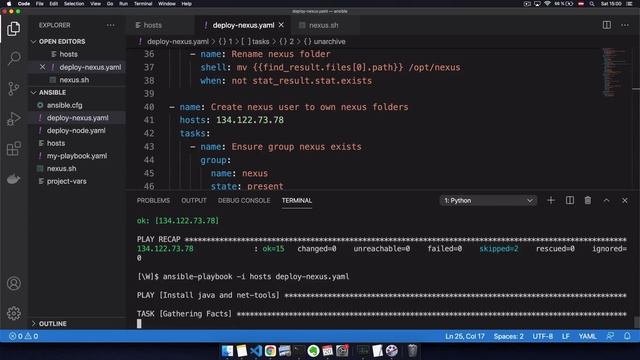The width and height of the screenshot is (640, 360).
Task: Open the Extensions view
Action: (x=13, y=149)
